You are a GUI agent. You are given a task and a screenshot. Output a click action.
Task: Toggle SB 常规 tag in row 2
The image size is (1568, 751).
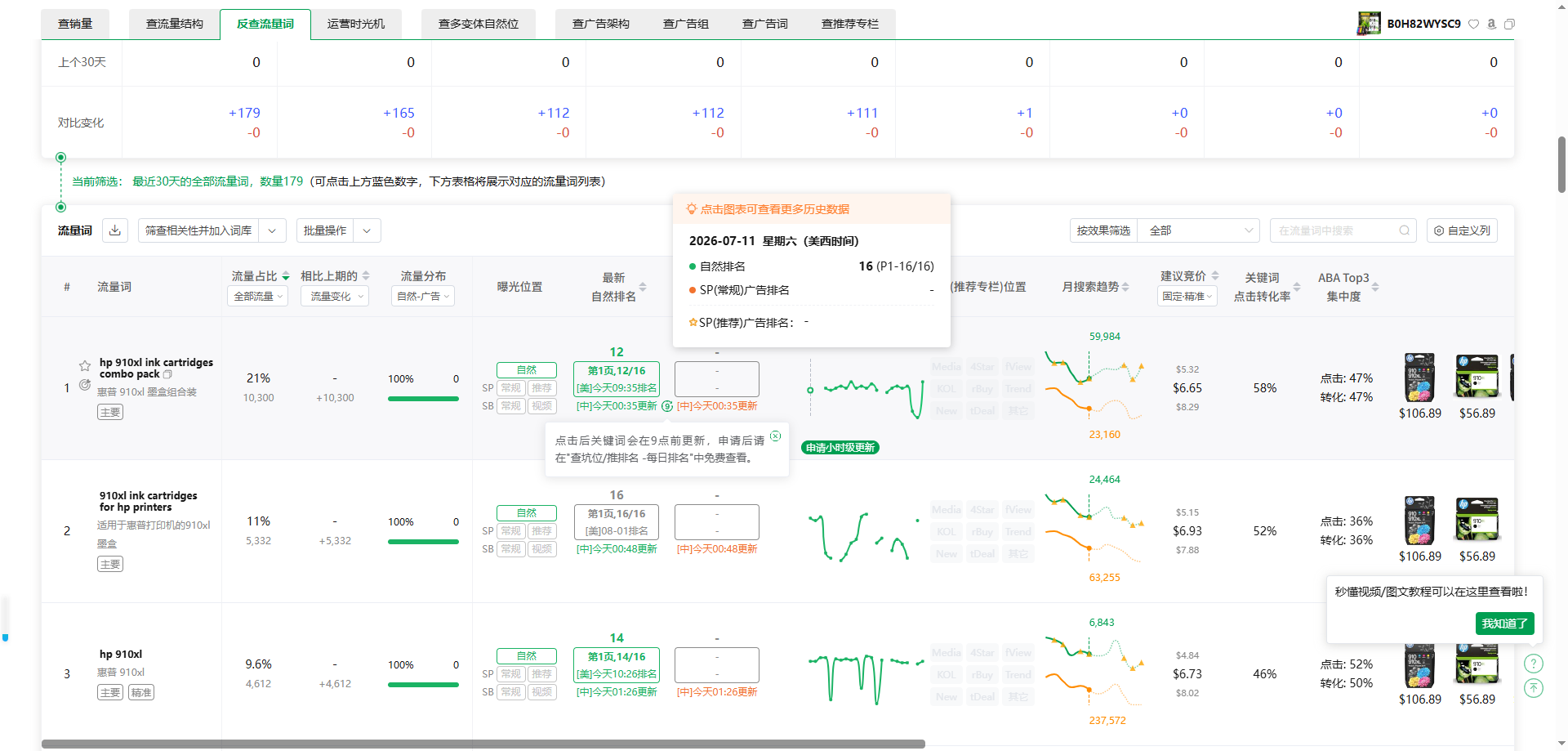pyautogui.click(x=511, y=549)
